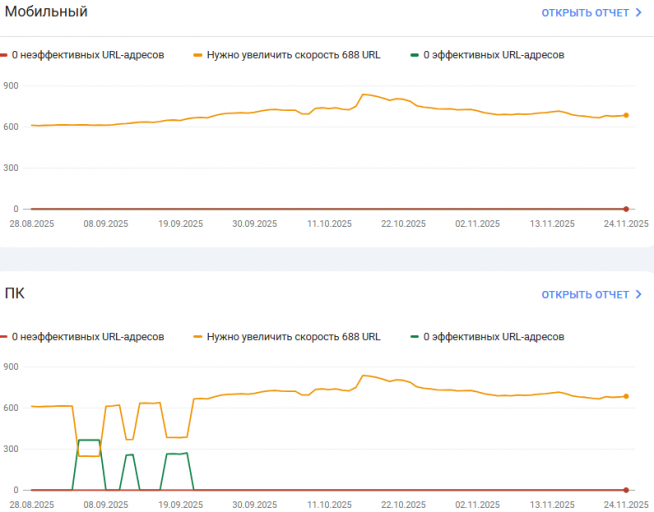
Task: Open the Мобильный report link
Action: tap(585, 13)
